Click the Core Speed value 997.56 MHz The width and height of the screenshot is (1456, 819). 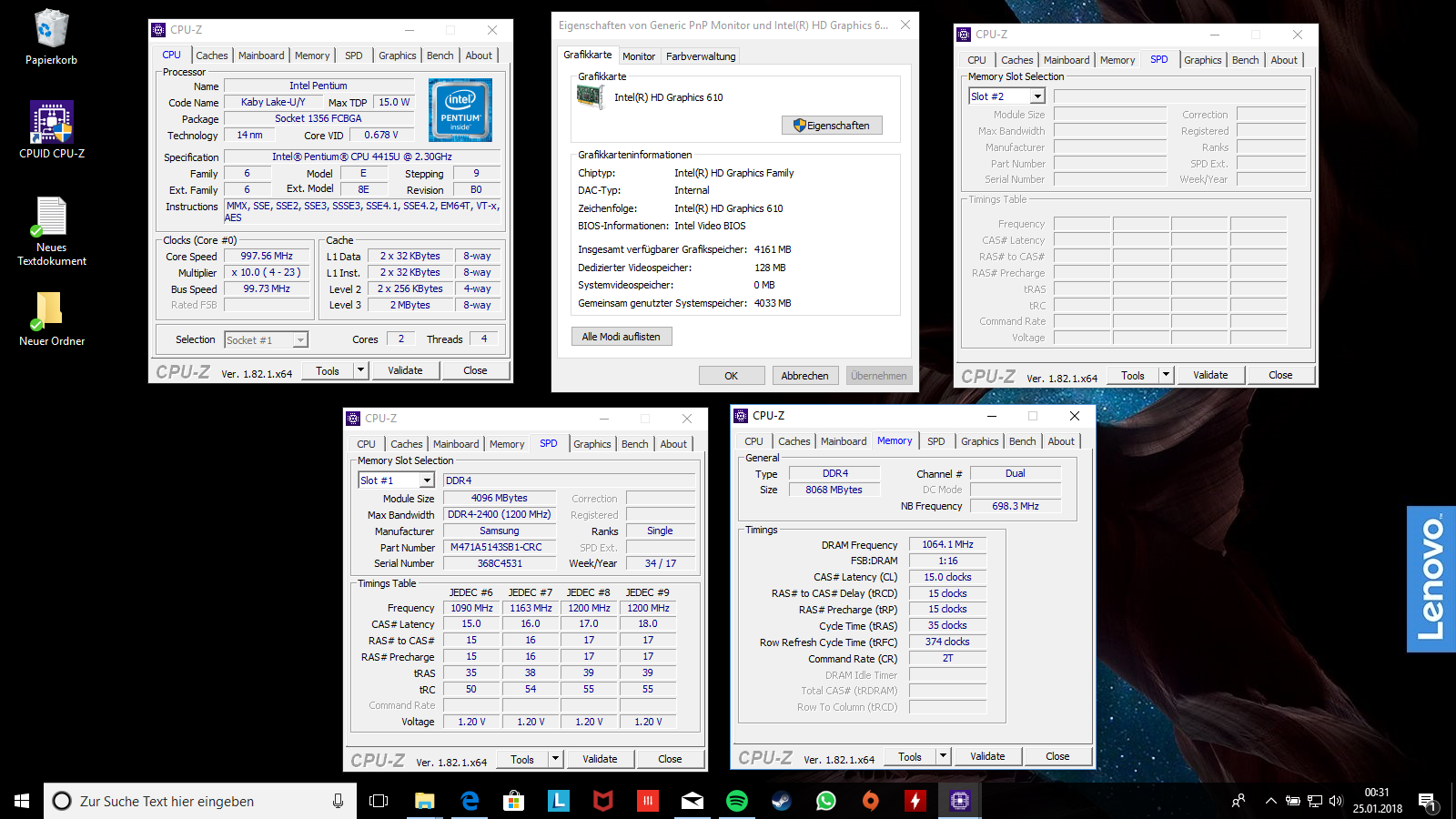pyautogui.click(x=267, y=256)
